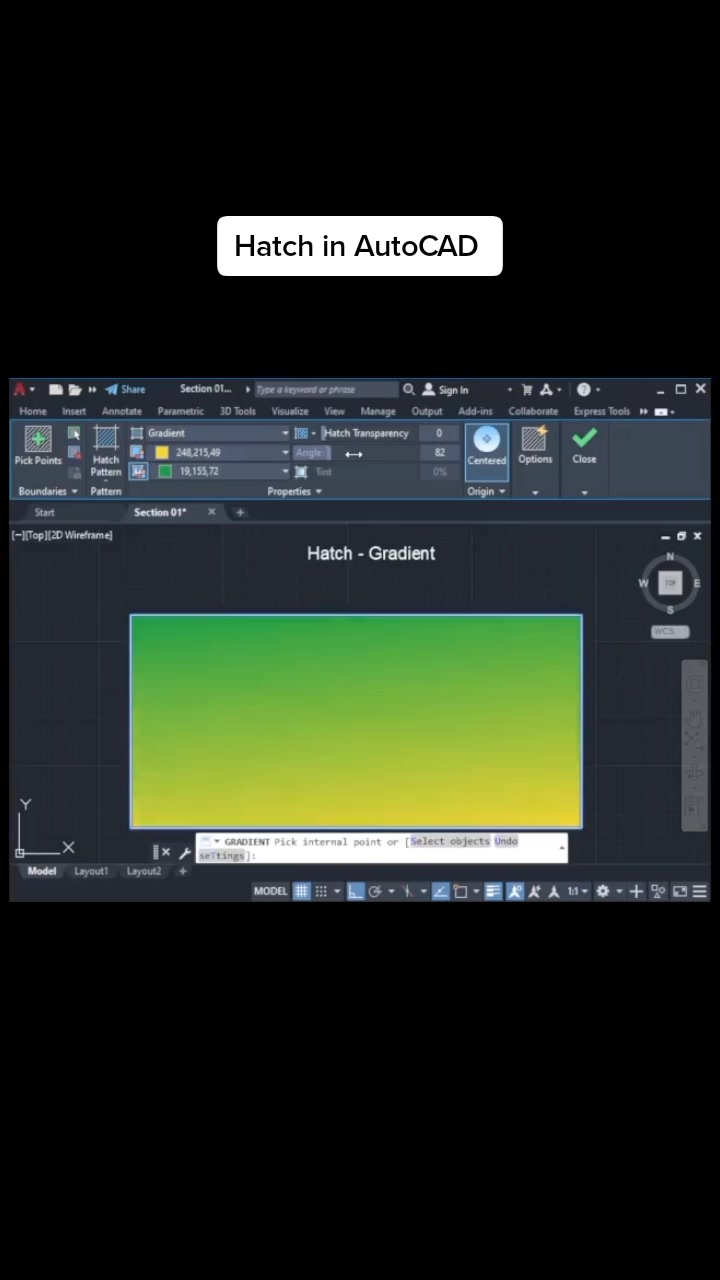Open the Home ribbon tab
The width and height of the screenshot is (720, 1280).
(x=33, y=411)
